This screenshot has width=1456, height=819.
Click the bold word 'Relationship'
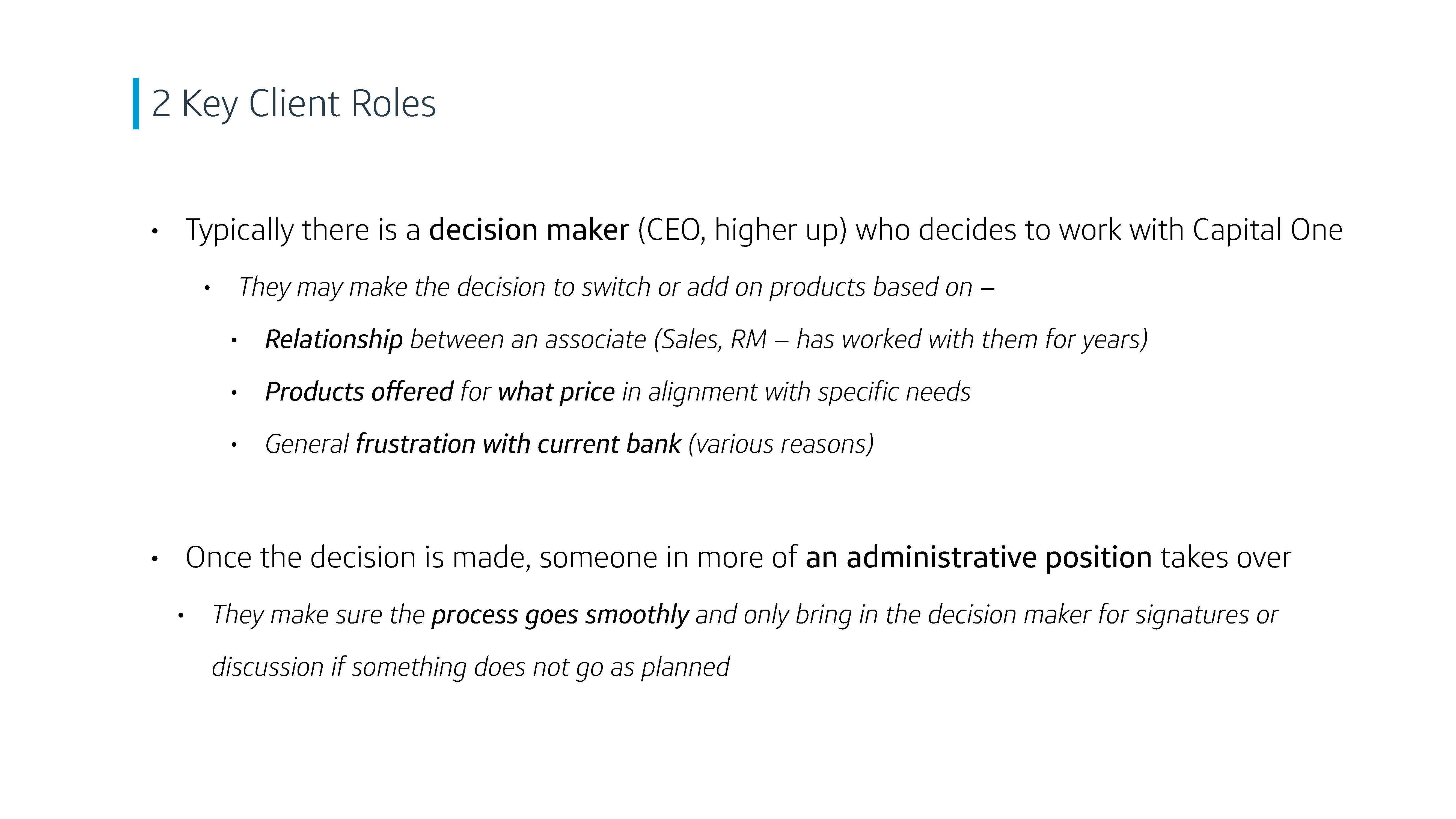click(x=334, y=340)
